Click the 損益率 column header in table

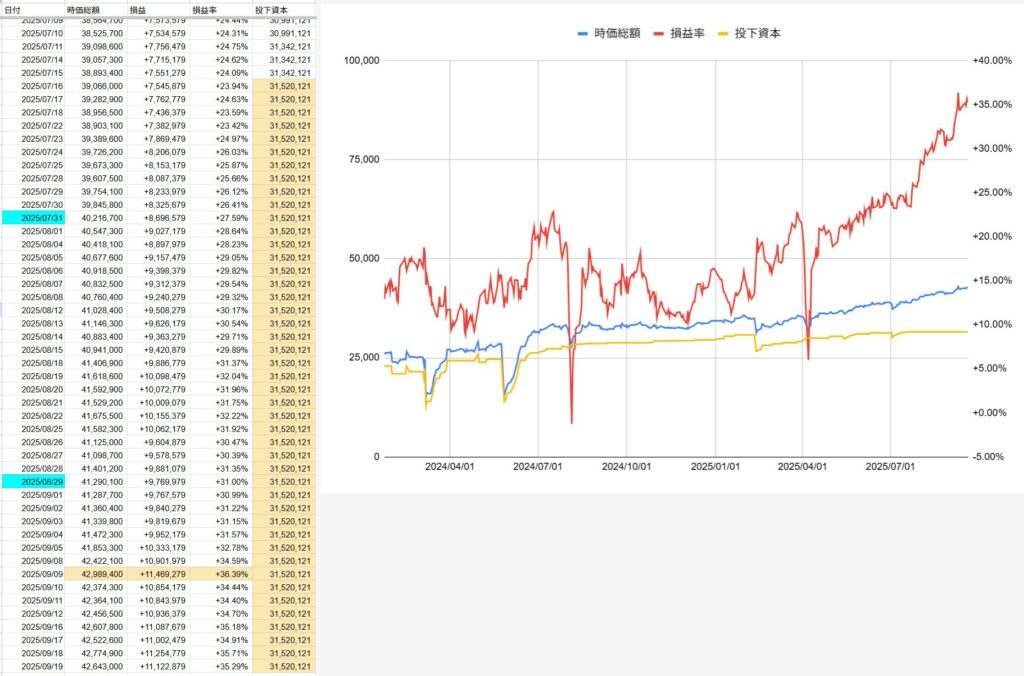(206, 9)
